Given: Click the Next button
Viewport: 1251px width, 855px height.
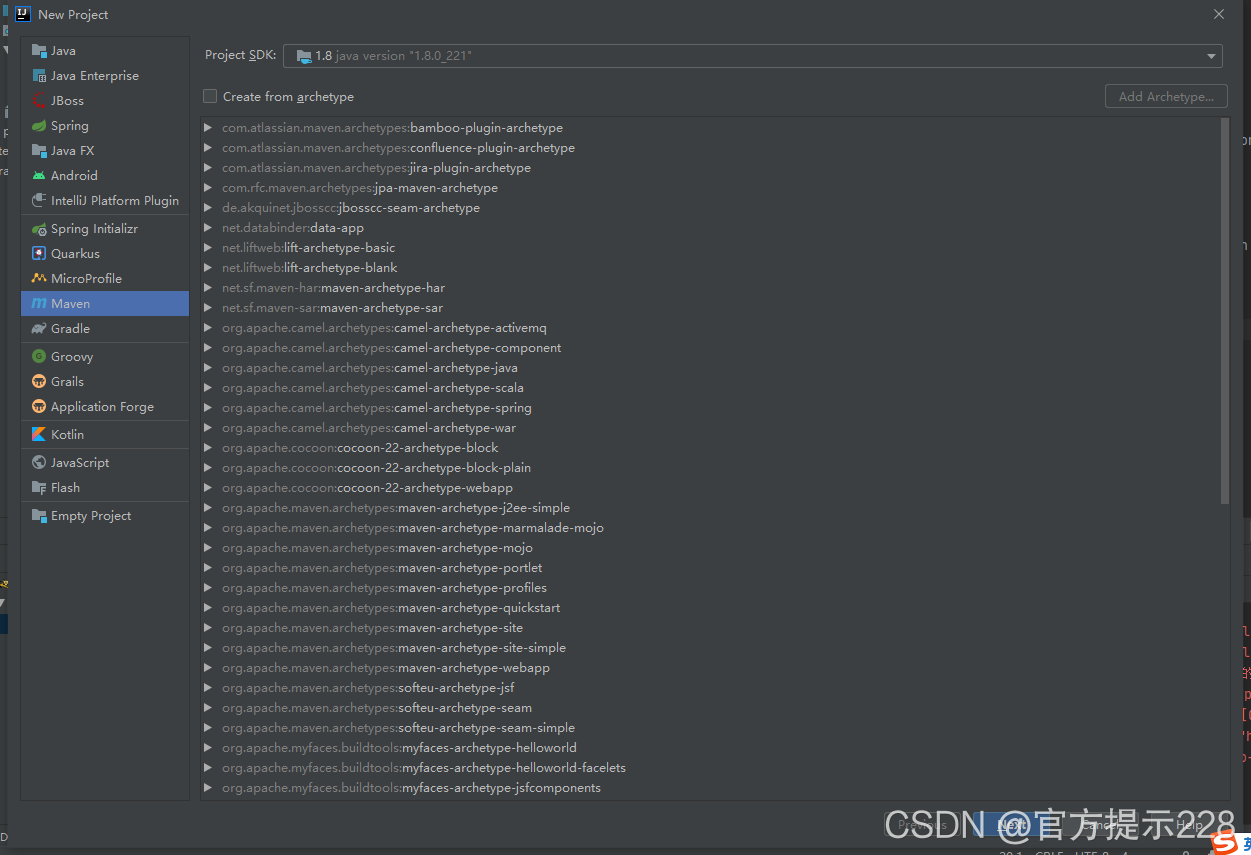Looking at the screenshot, I should click(x=1011, y=825).
